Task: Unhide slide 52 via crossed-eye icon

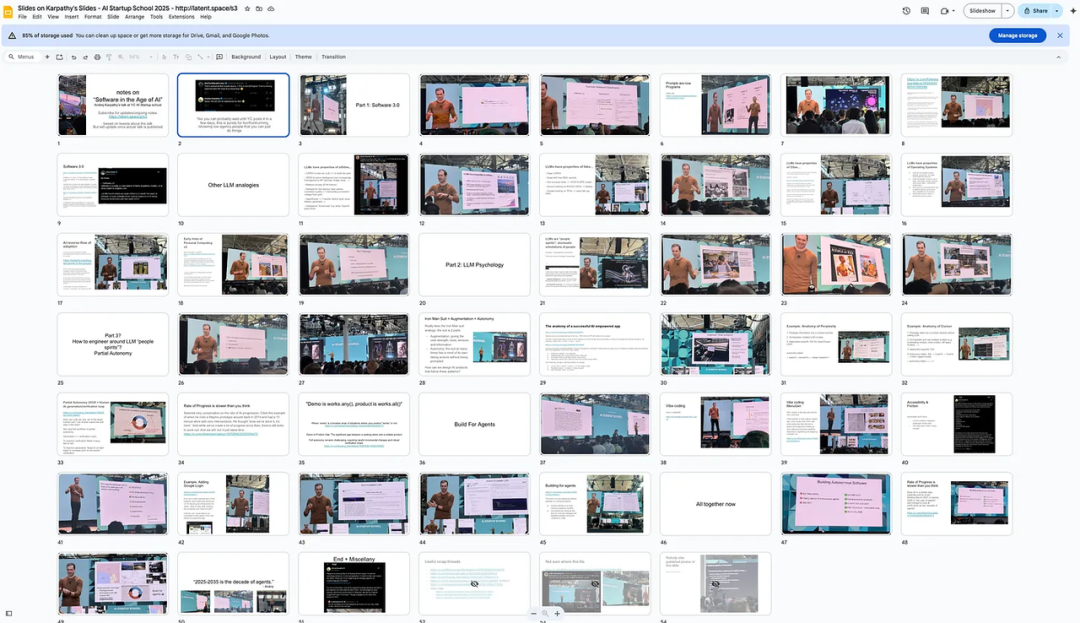Action: (x=475, y=584)
